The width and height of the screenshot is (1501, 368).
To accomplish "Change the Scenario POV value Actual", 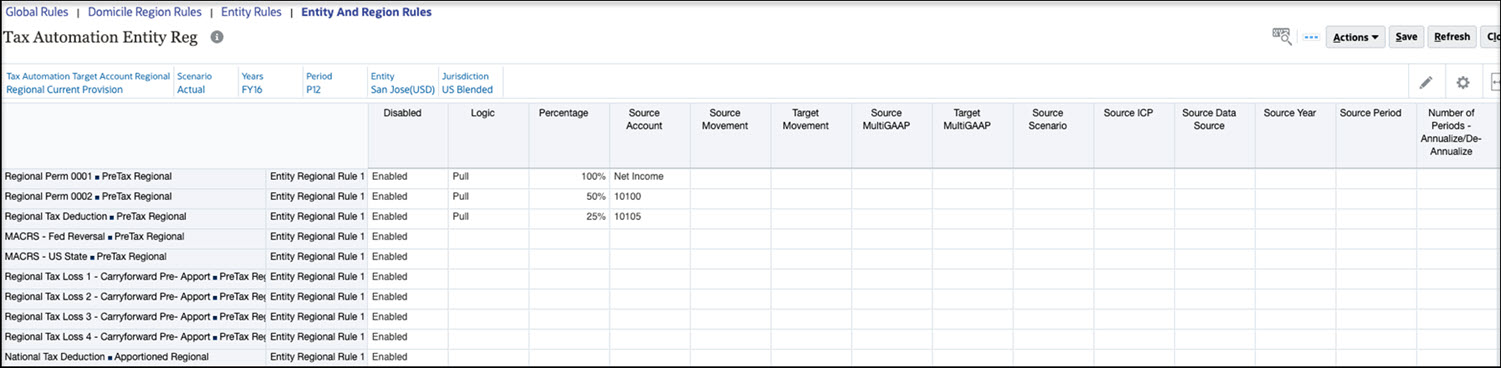I will (191, 89).
